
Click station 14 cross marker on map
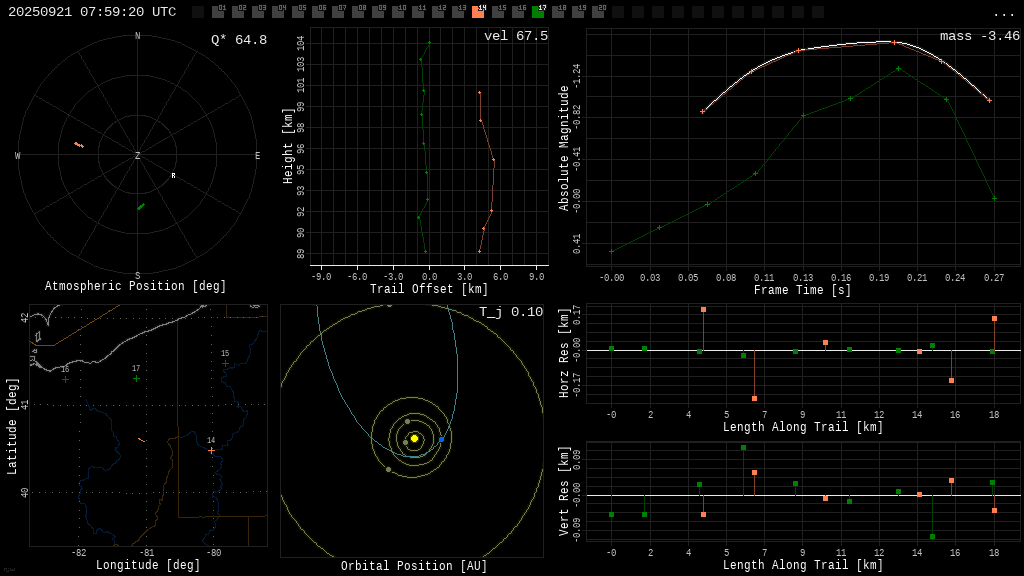click(x=211, y=451)
